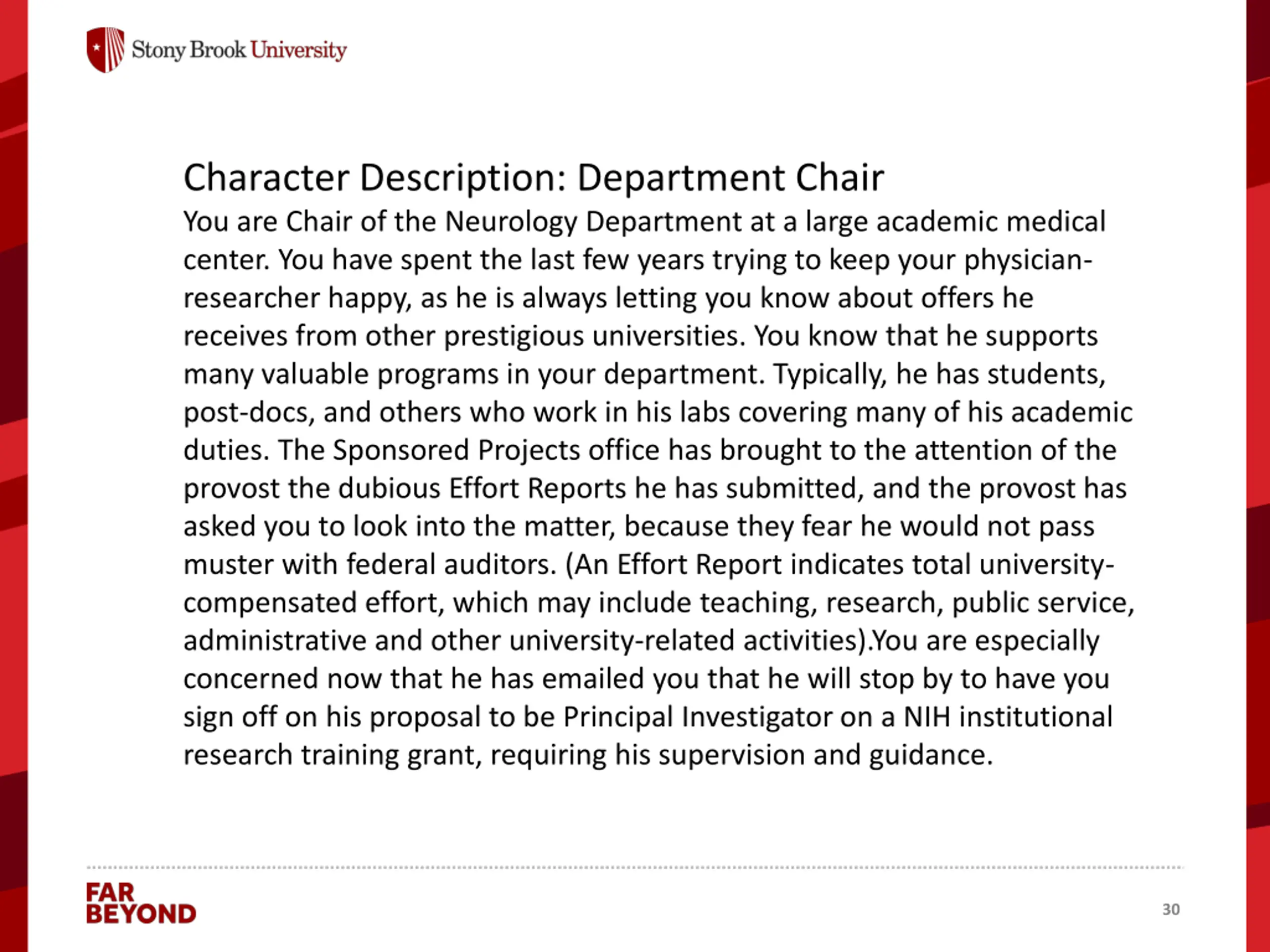The image size is (1270, 952).
Task: Click the slide number 30
Action: click(x=1171, y=909)
